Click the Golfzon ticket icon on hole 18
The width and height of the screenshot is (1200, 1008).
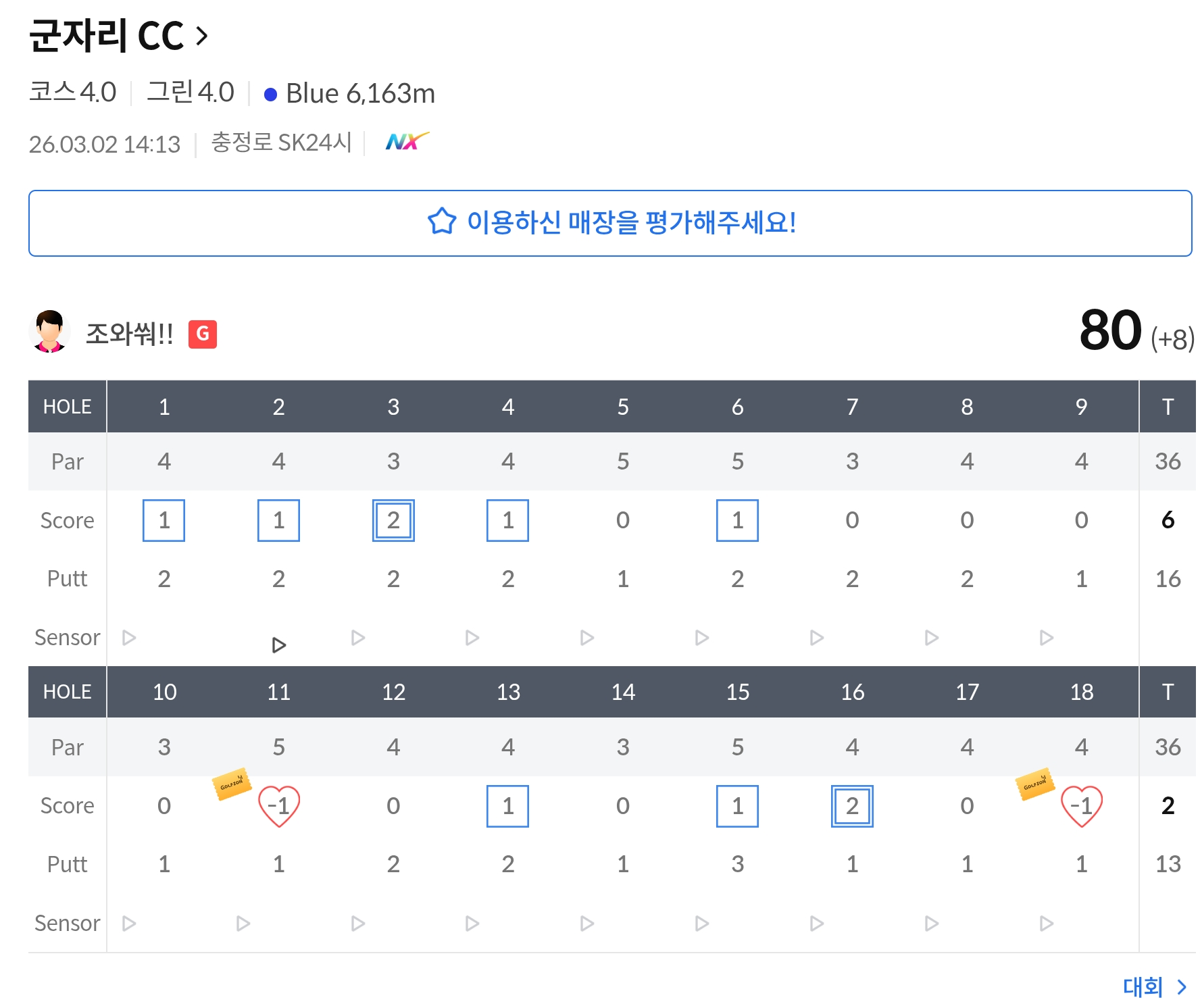[1034, 784]
